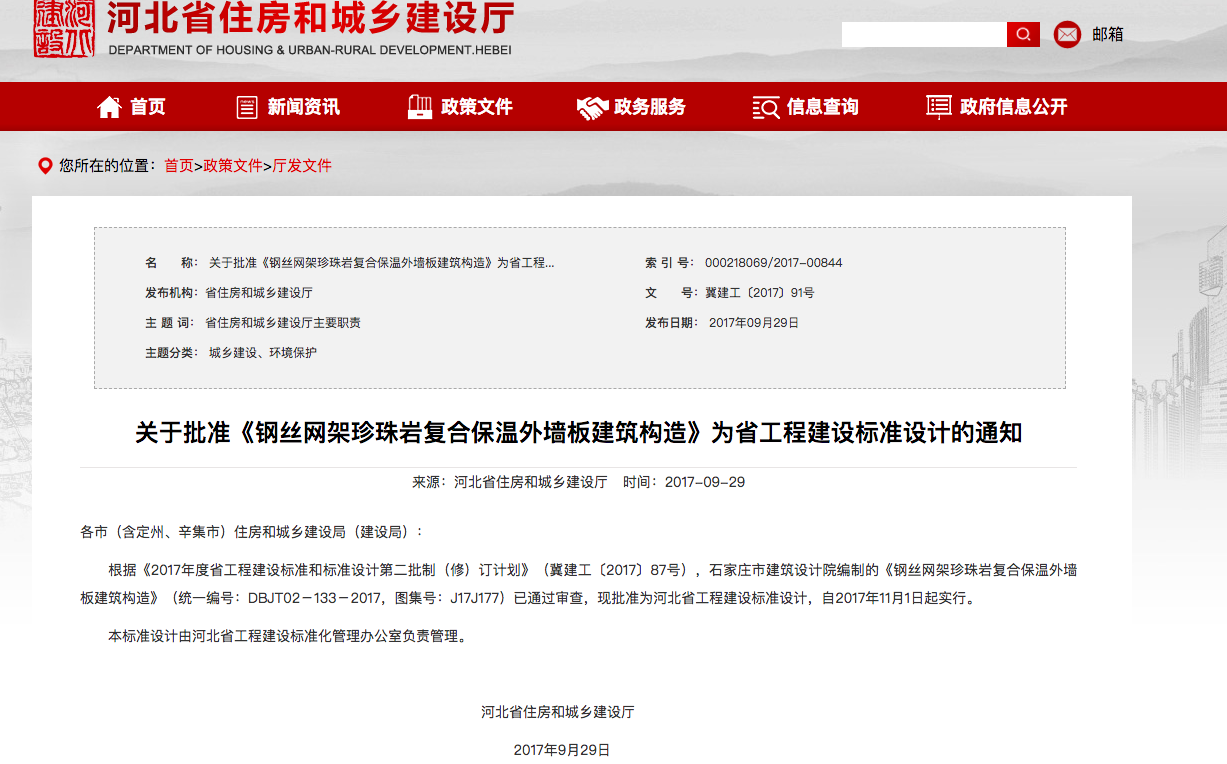
Task: Click the board icon beside 政府信息公开
Action: (x=938, y=107)
